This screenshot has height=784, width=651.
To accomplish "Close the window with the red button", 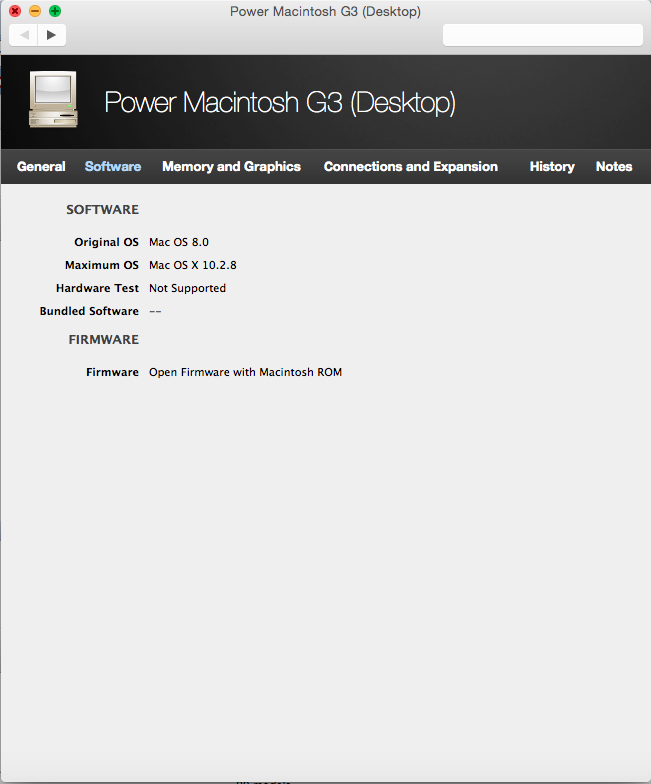I will point(15,10).
